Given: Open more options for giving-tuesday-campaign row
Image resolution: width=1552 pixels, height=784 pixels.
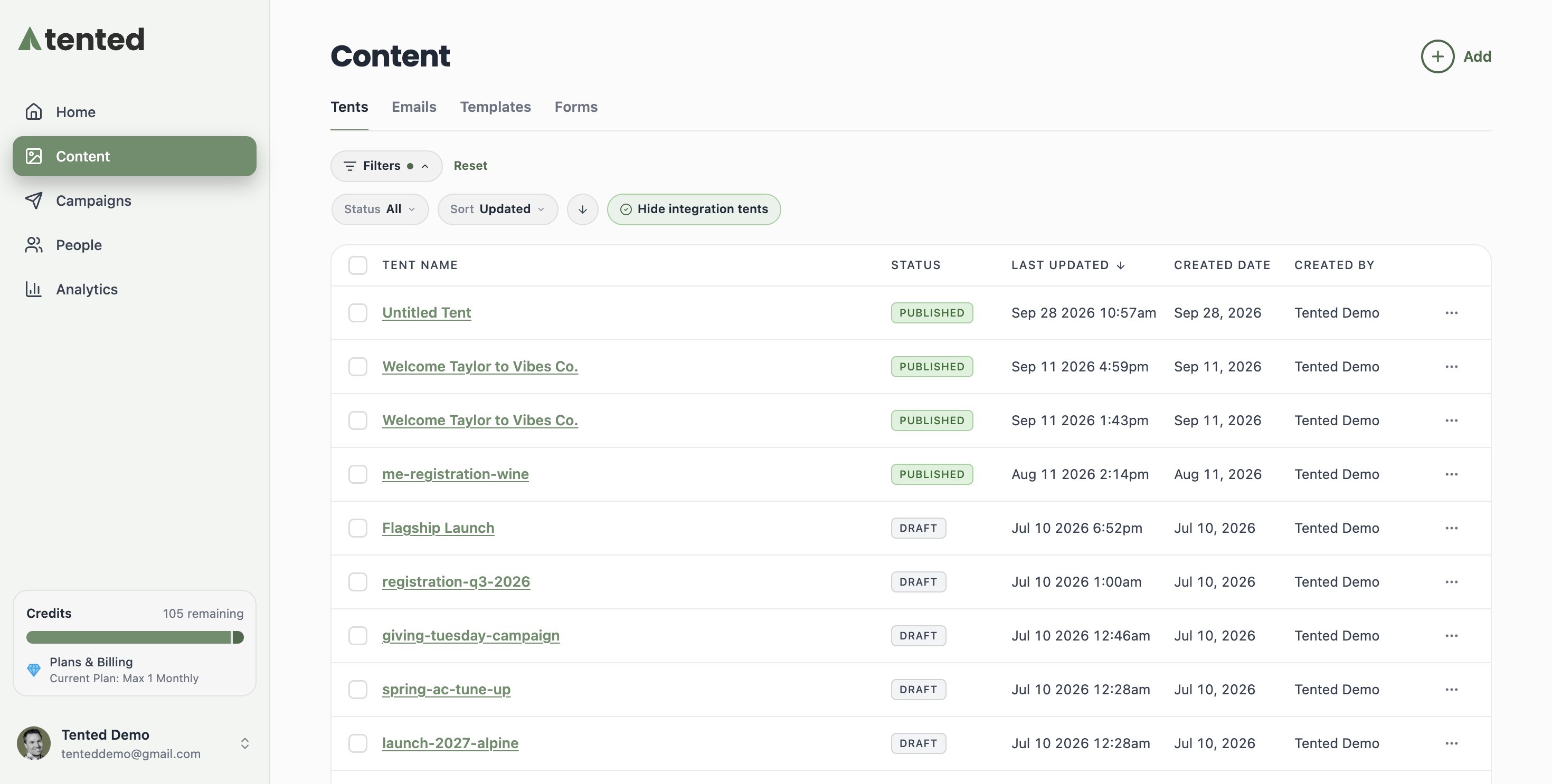Looking at the screenshot, I should coord(1451,635).
